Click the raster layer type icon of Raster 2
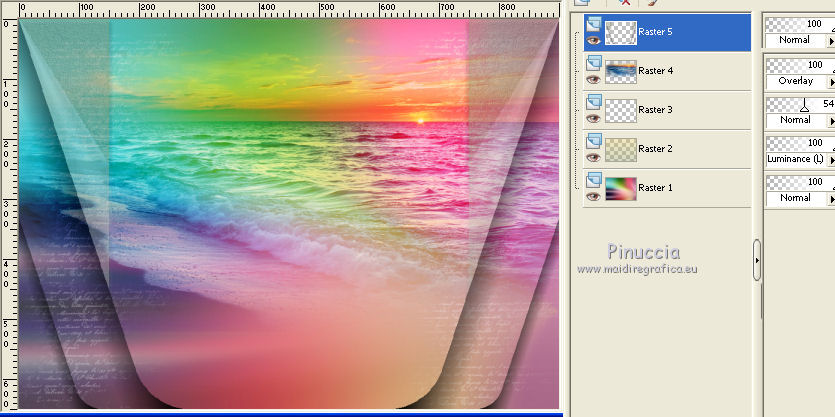This screenshot has height=417, width=835. 594,140
